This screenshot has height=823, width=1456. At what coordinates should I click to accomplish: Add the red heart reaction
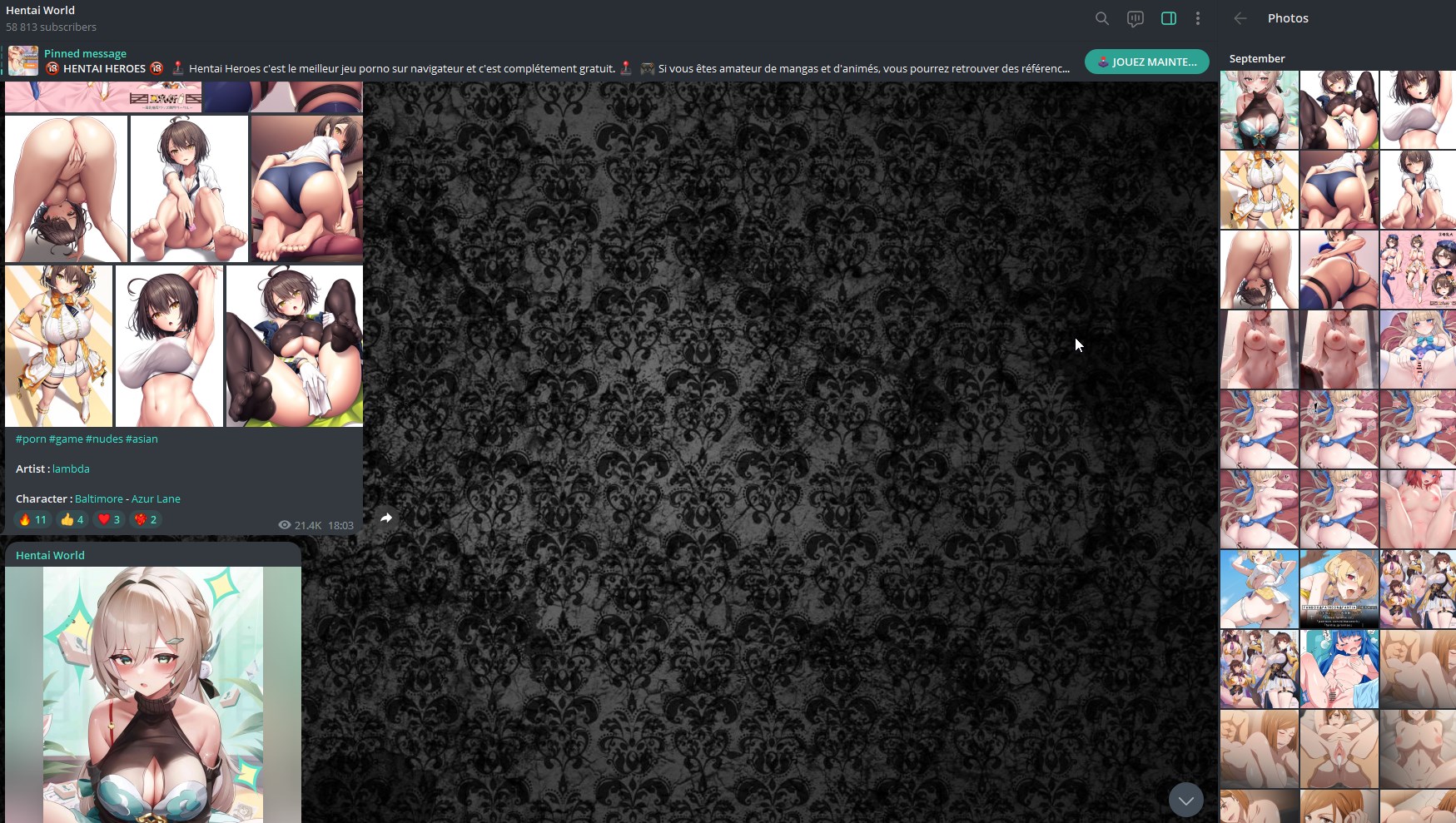[109, 519]
